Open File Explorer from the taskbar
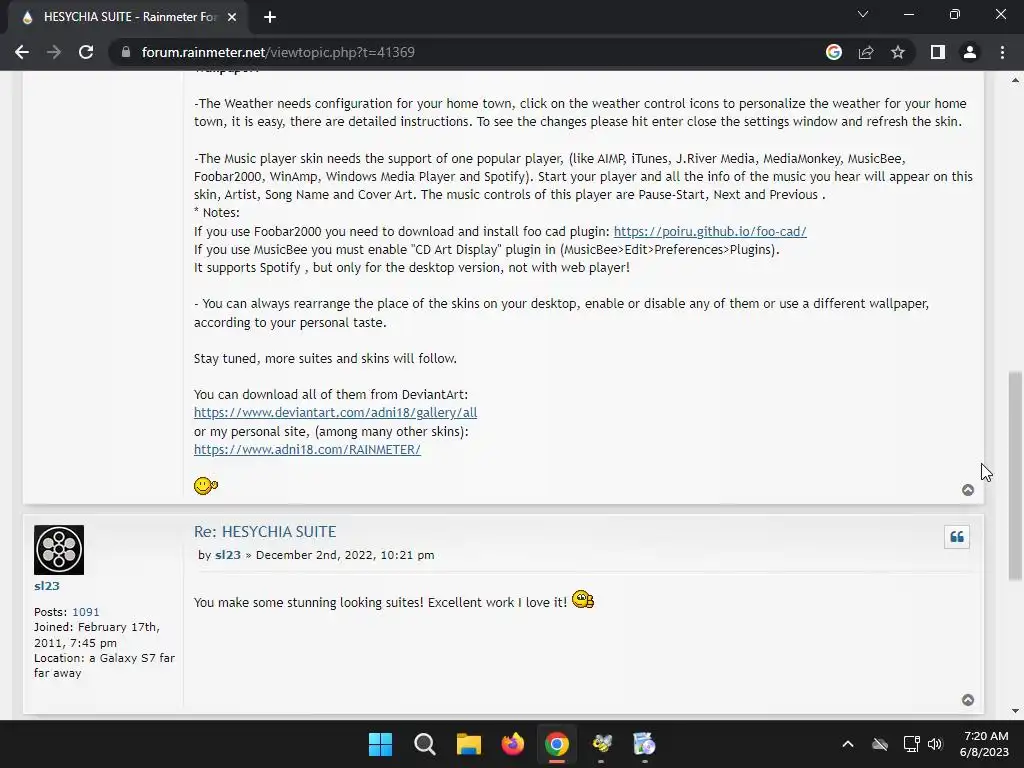Viewport: 1024px width, 768px height. [x=468, y=744]
